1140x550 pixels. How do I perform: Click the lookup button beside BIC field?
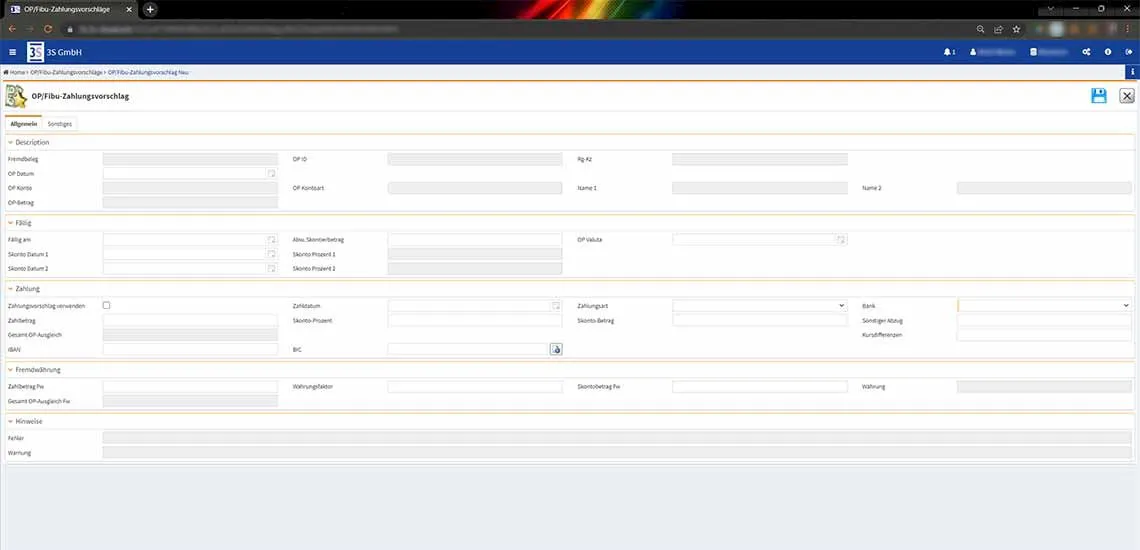(x=556, y=349)
